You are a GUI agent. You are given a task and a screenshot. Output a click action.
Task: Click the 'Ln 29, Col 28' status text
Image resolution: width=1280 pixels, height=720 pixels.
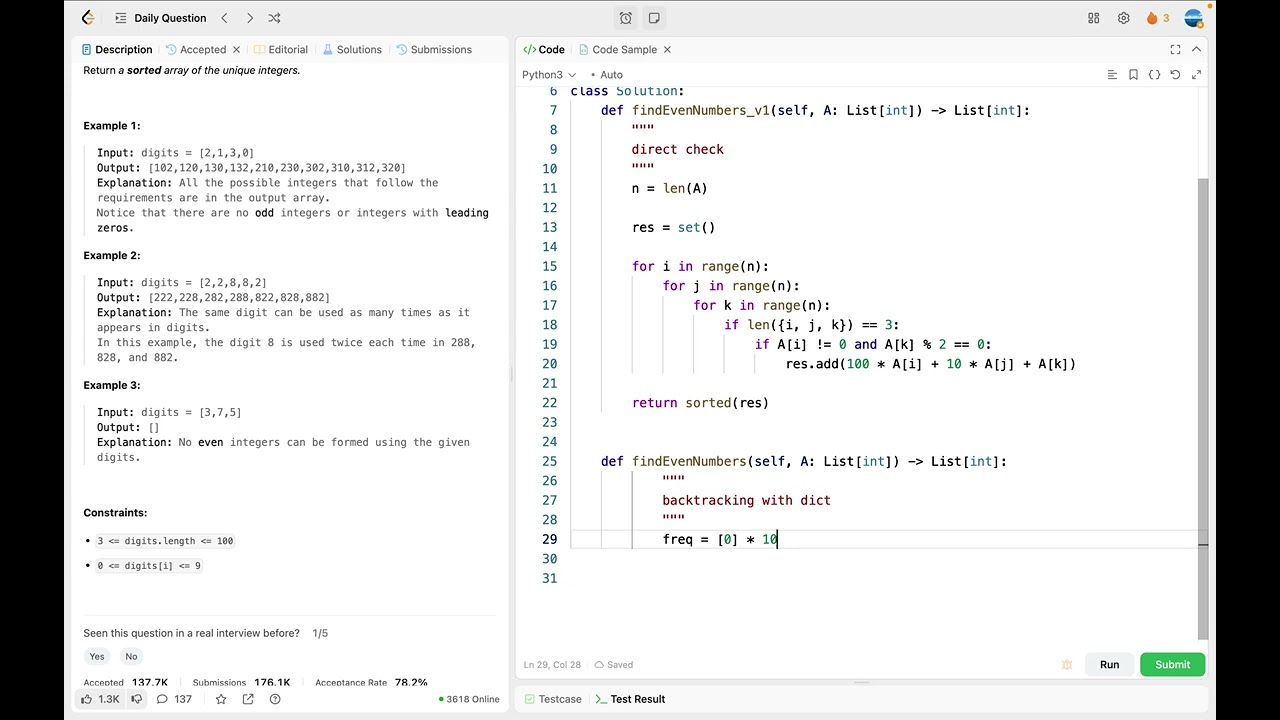[x=551, y=665]
